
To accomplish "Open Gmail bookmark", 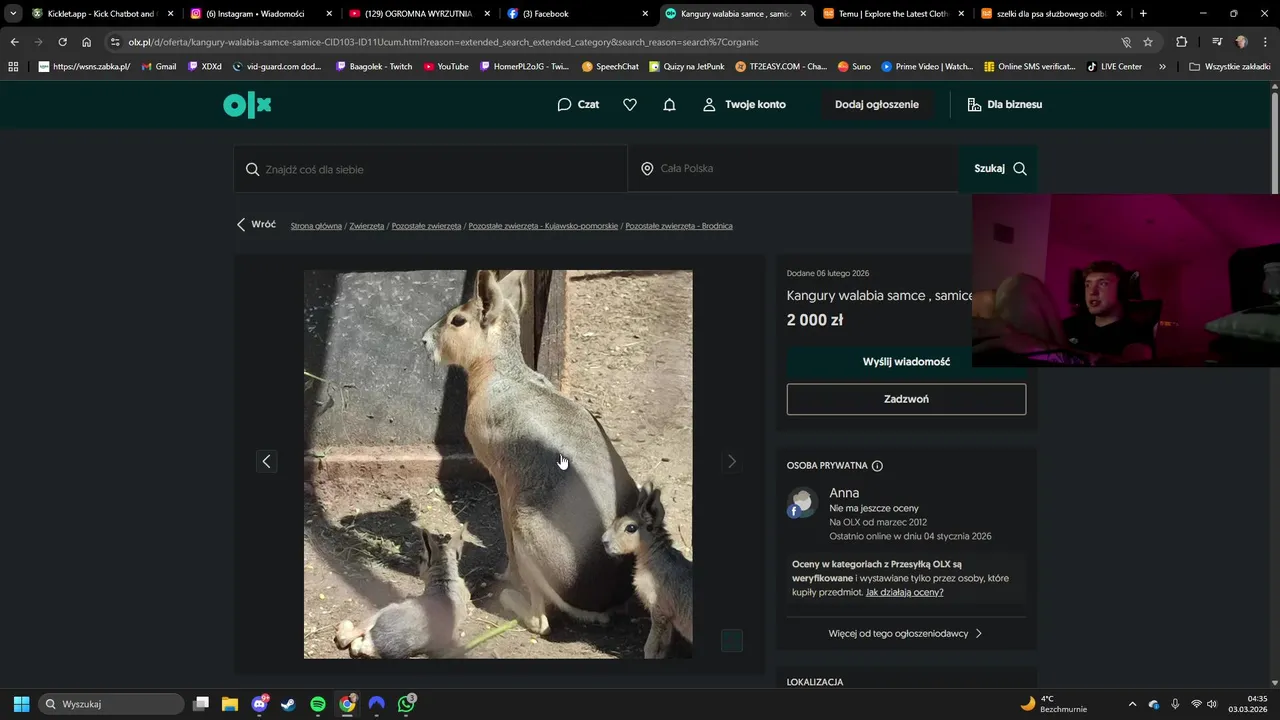I will click(x=158, y=67).
